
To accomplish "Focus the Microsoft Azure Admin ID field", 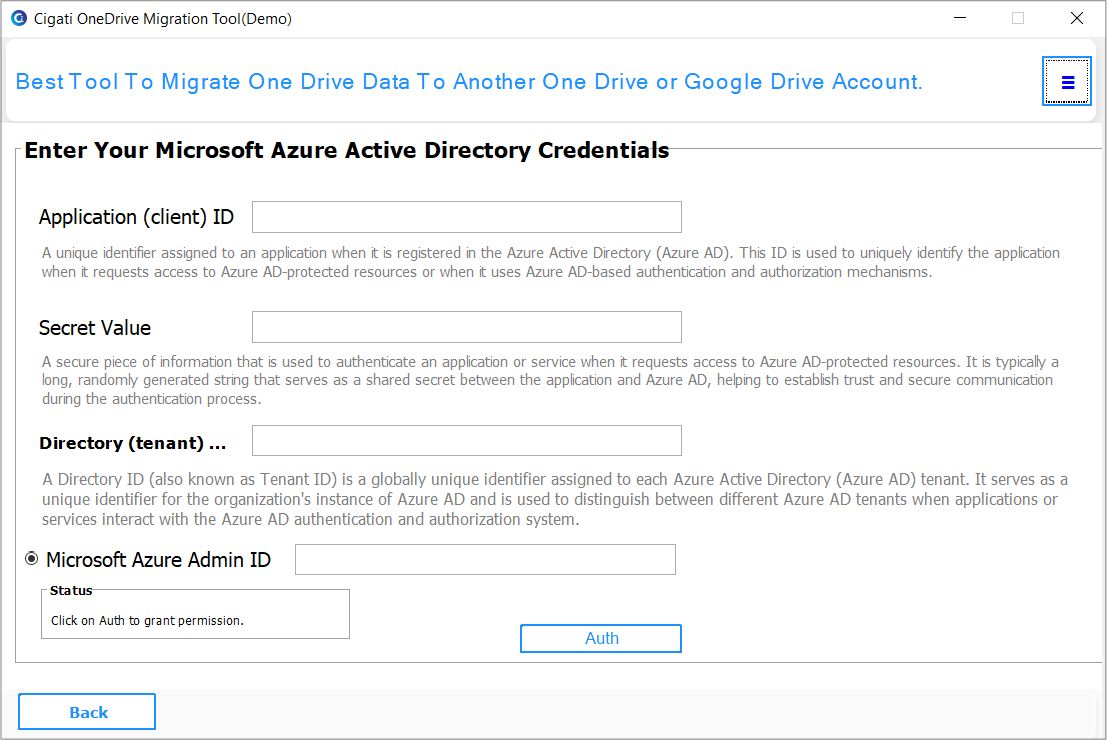I will [485, 559].
